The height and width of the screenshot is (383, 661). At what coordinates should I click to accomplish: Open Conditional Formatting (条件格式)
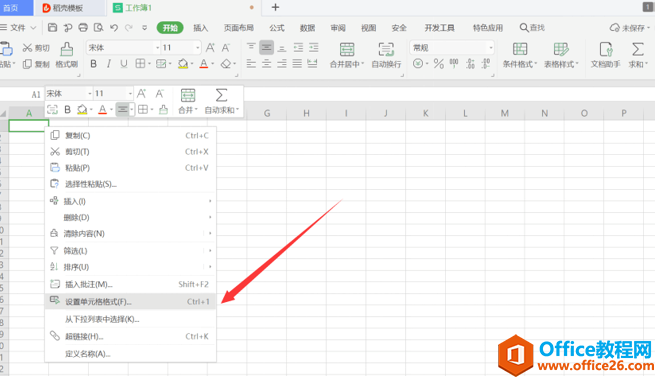point(520,55)
